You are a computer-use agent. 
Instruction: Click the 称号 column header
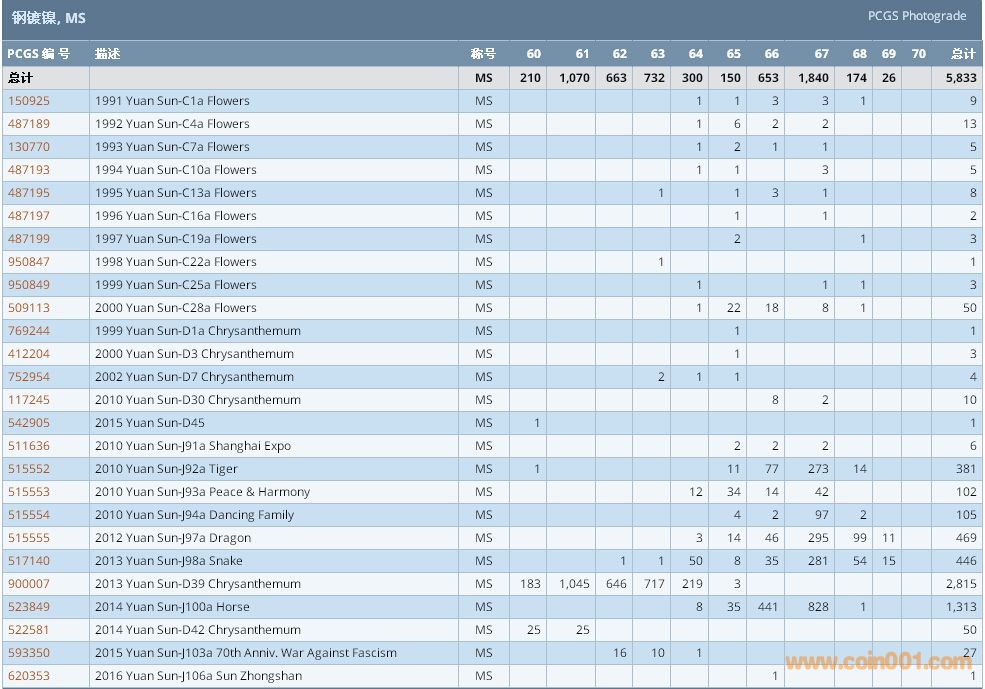483,54
